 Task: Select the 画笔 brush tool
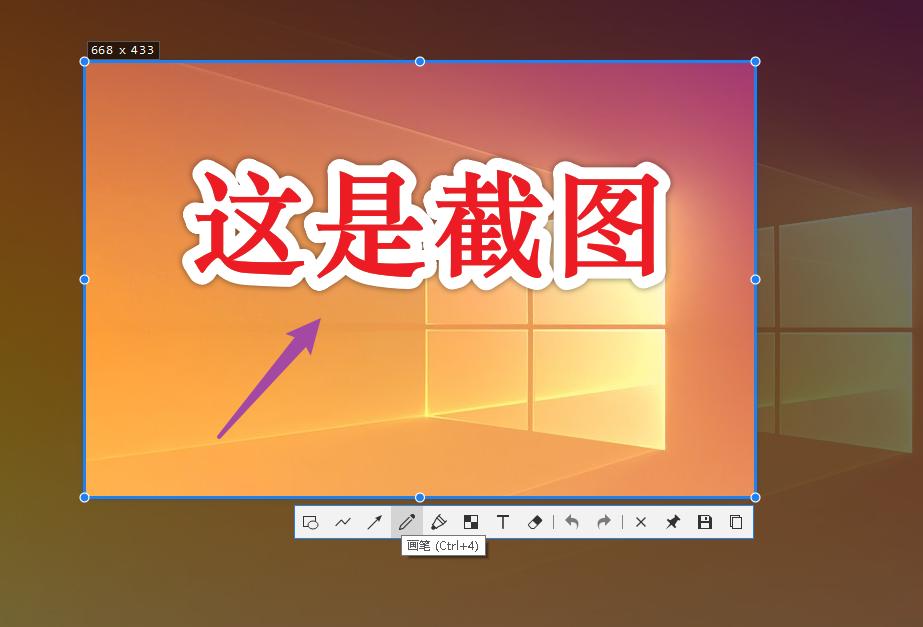[x=407, y=521]
